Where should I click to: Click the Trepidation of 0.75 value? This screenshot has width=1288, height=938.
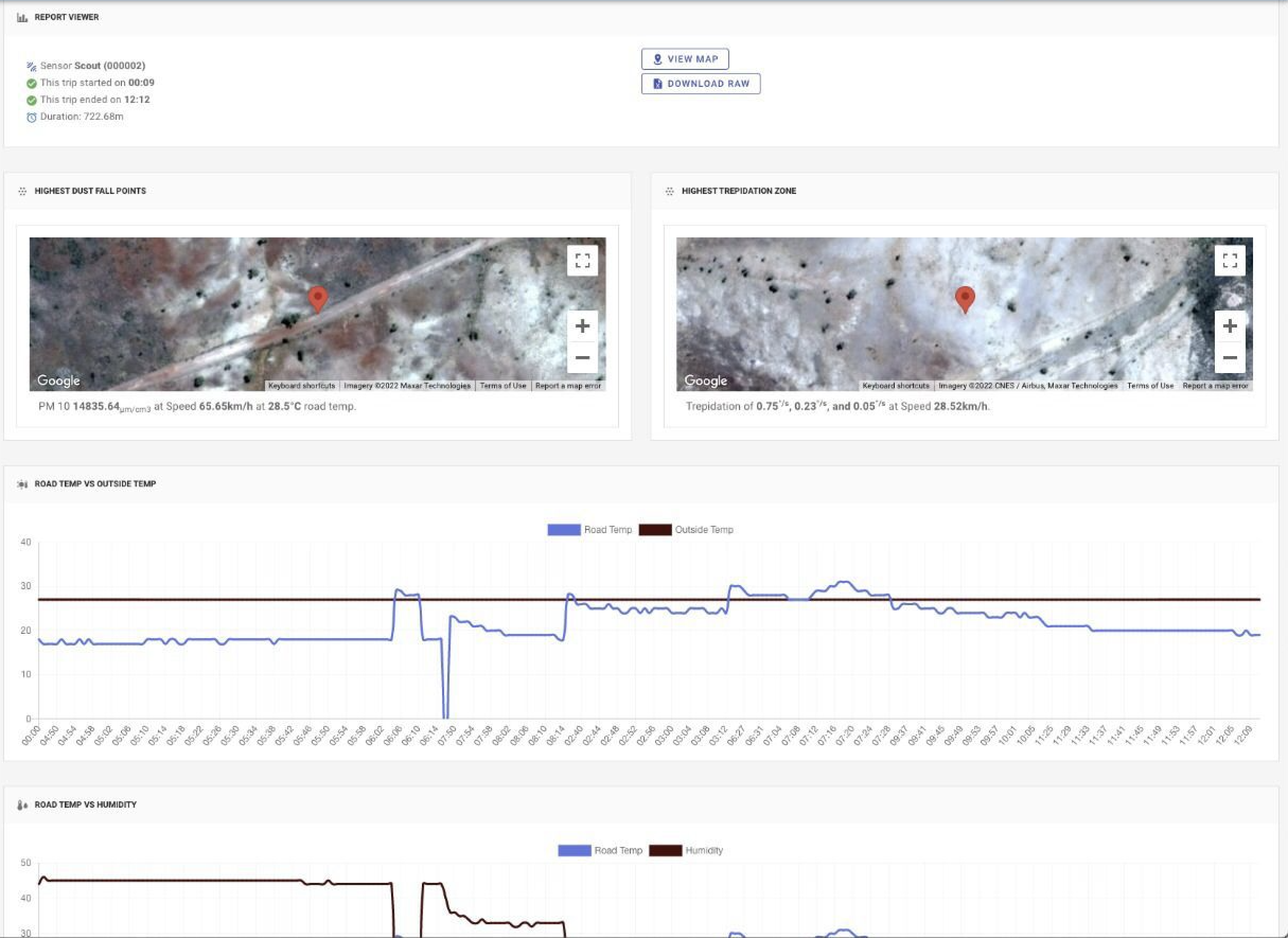coord(738,406)
